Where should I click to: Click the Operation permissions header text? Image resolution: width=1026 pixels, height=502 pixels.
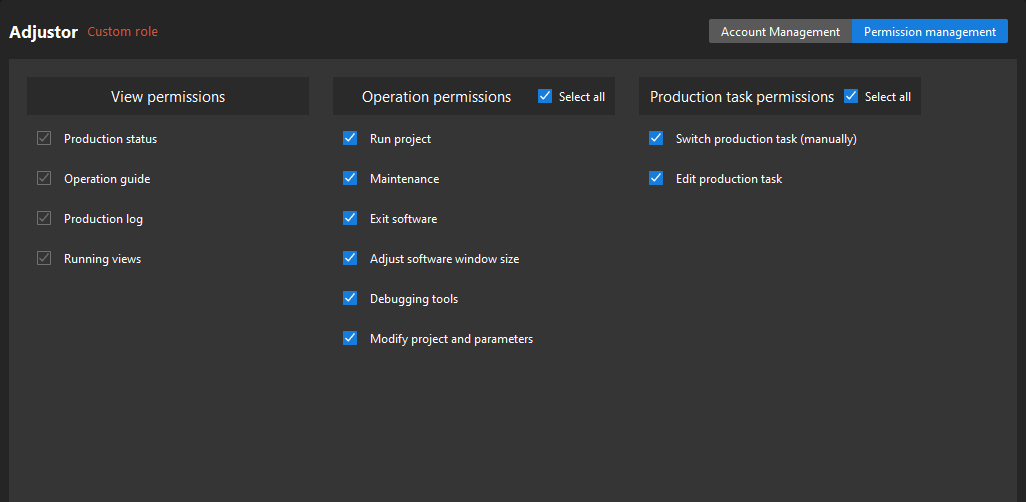point(436,97)
